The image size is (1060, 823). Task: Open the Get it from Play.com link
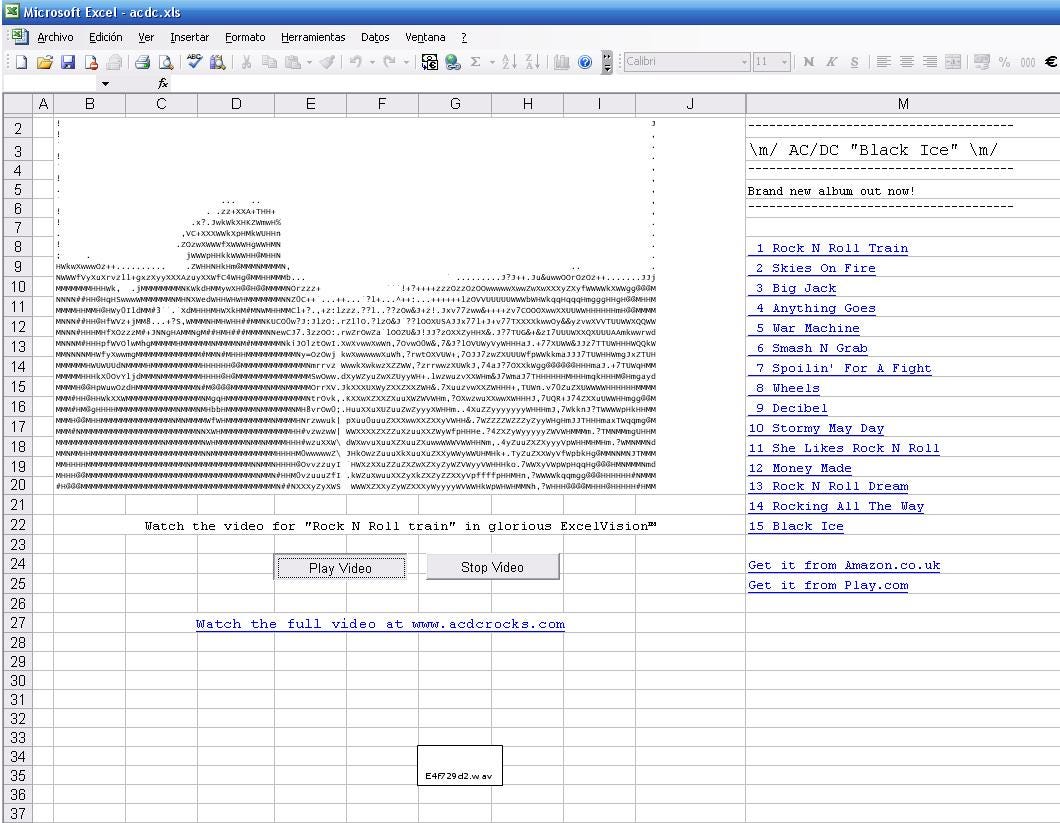coord(828,586)
